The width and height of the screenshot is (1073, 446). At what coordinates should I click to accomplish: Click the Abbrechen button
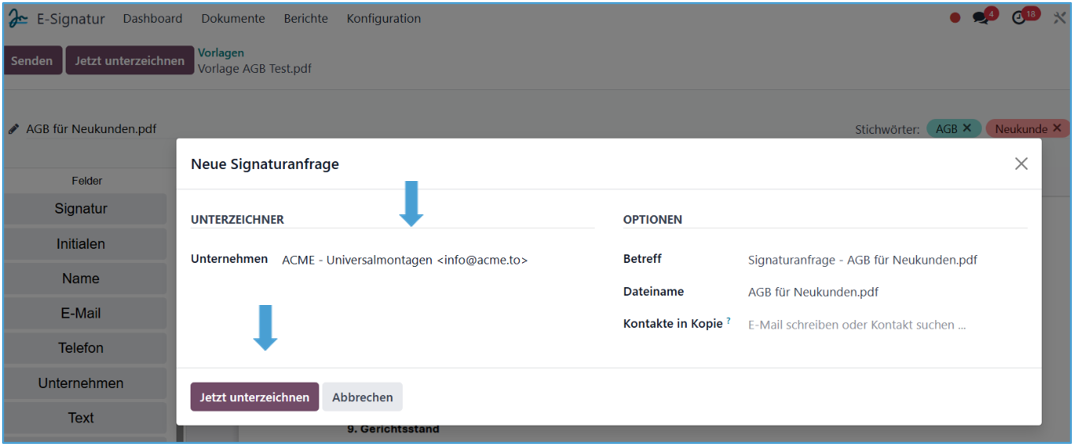point(362,397)
